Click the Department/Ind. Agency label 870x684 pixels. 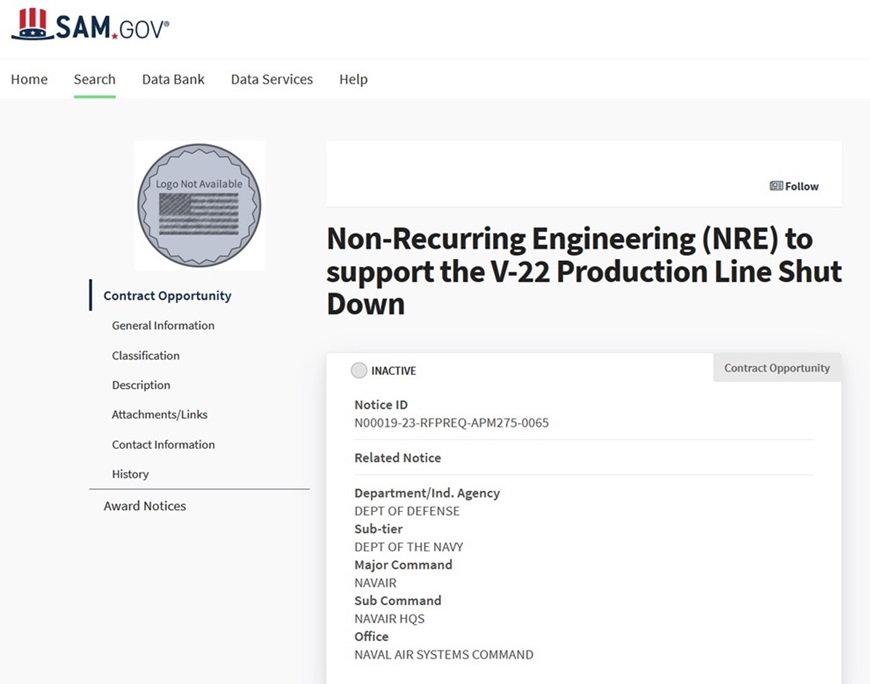(x=427, y=493)
